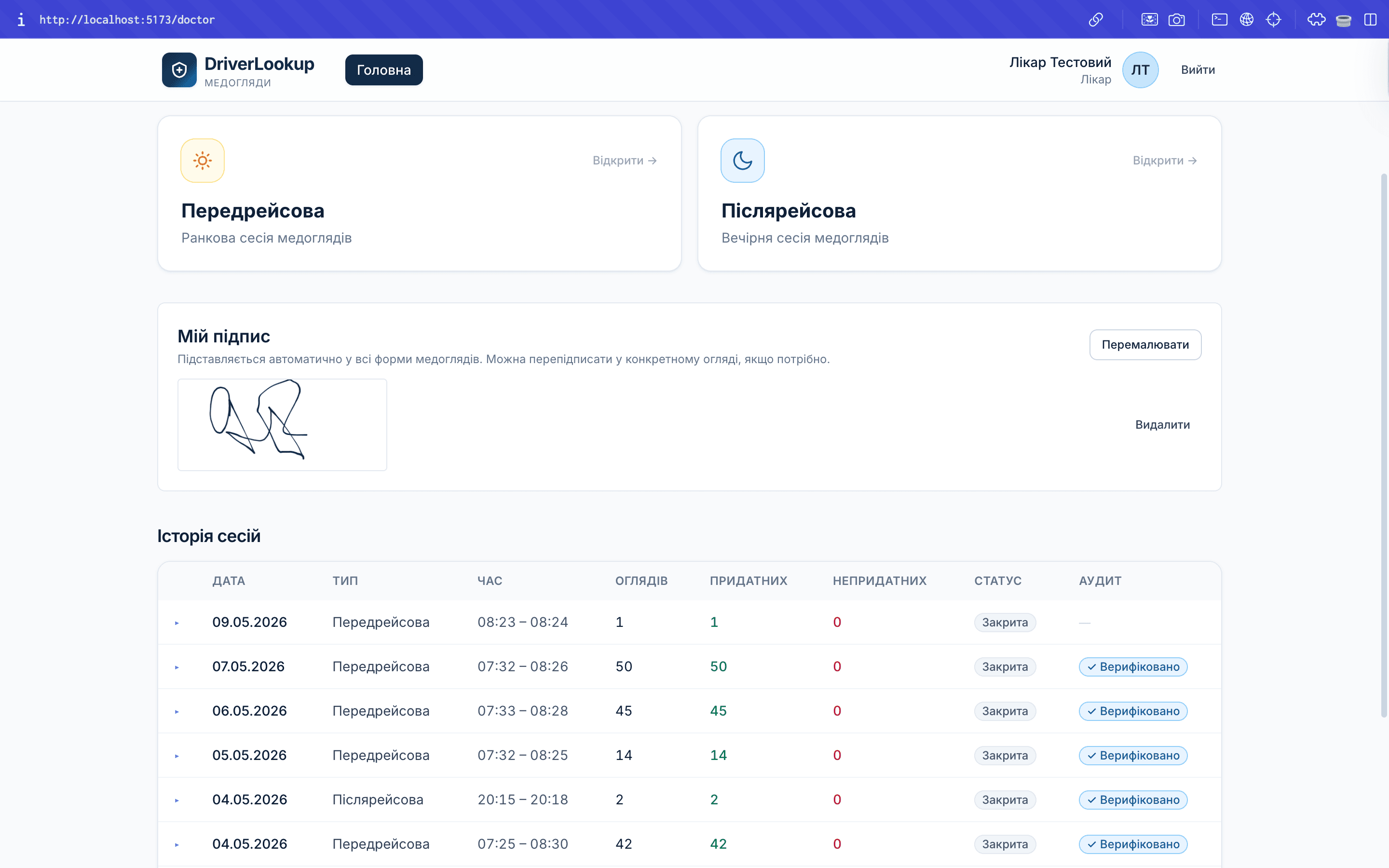
Task: Click the Передрейсова card title
Action: pyautogui.click(x=253, y=211)
